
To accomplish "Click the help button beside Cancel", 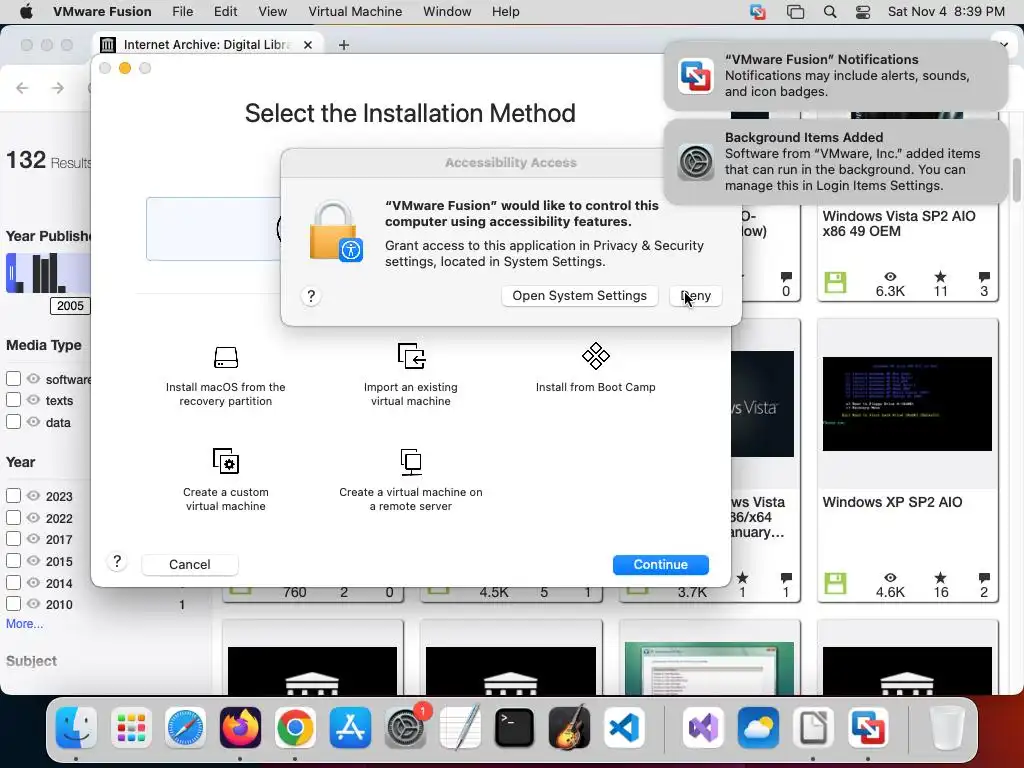I will [x=117, y=562].
